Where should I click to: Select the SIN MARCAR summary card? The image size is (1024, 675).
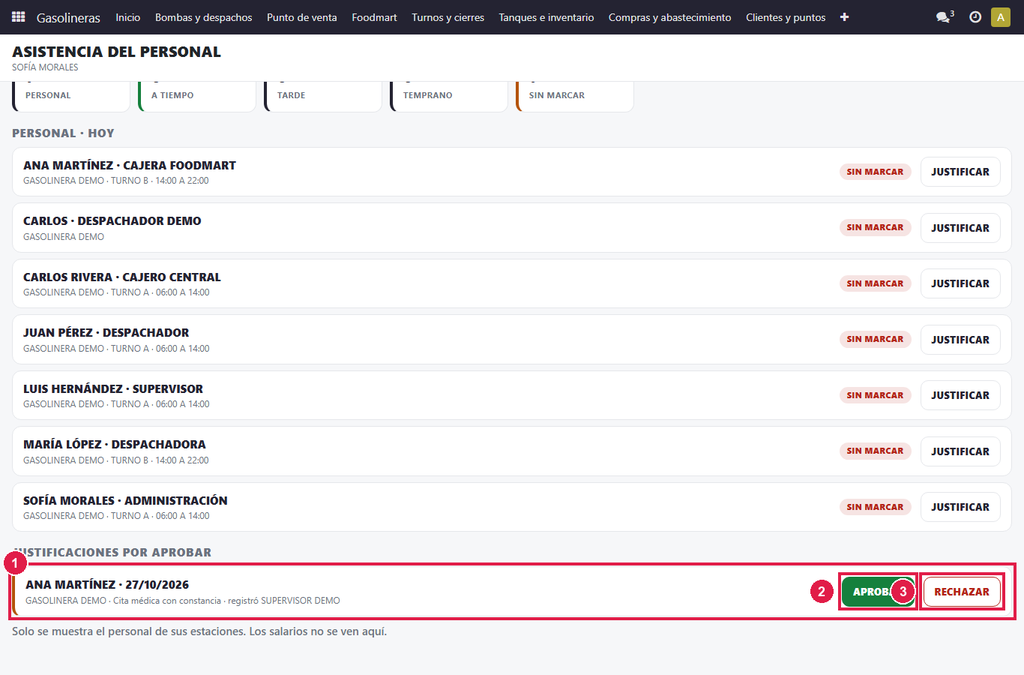[575, 96]
